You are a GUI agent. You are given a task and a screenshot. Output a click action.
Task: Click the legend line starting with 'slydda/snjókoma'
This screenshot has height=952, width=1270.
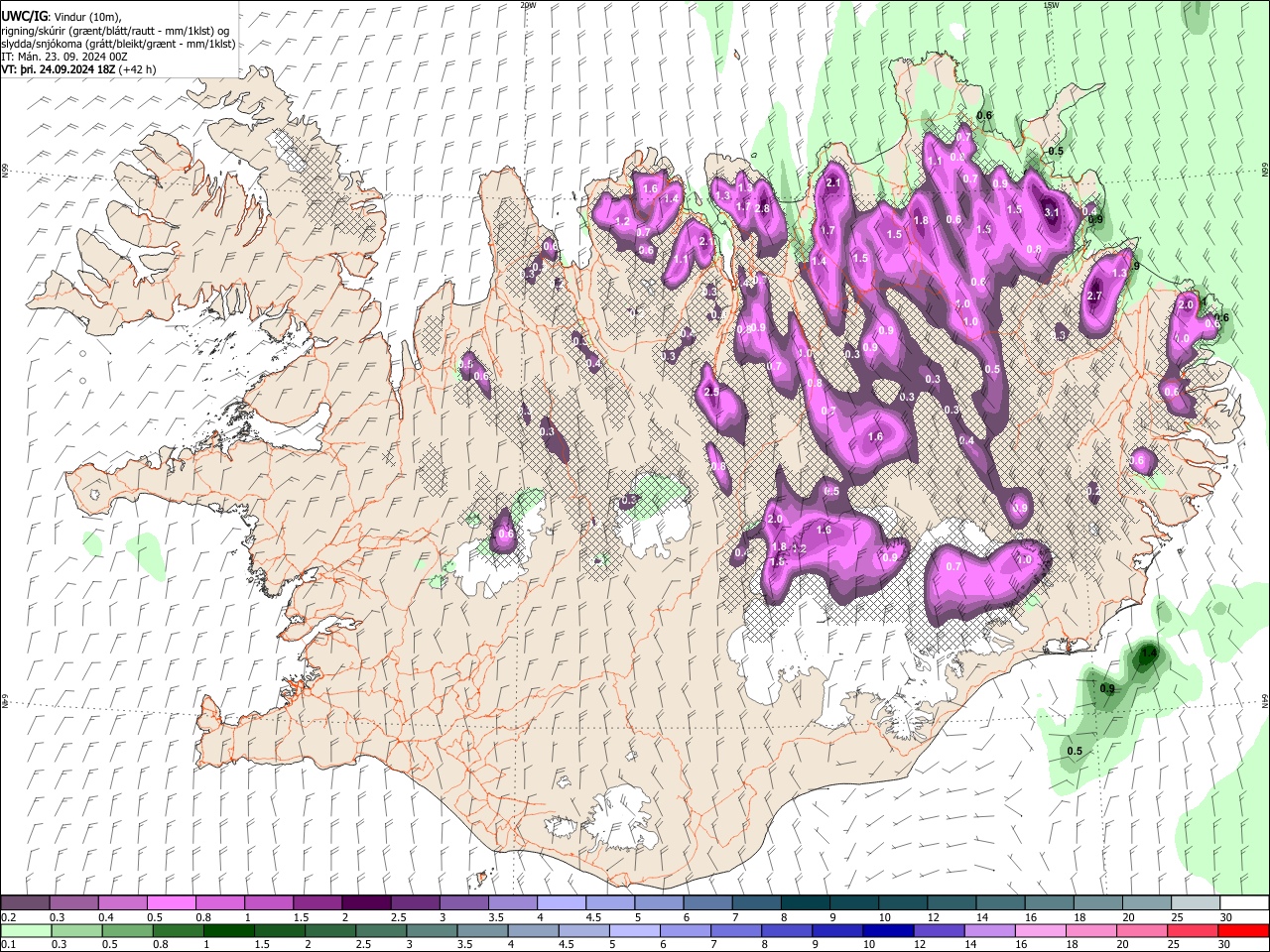118,44
